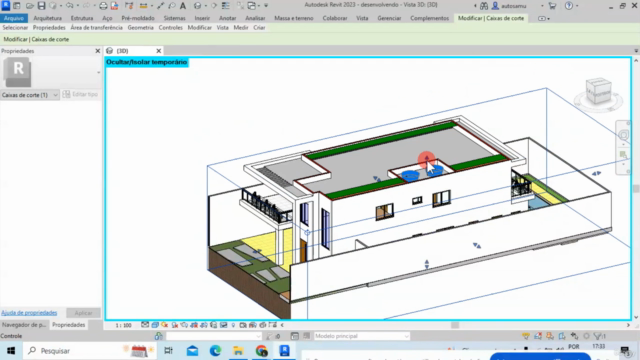The image size is (640, 360).
Task: Click the section box front vertical arrow control
Action: click(427, 264)
